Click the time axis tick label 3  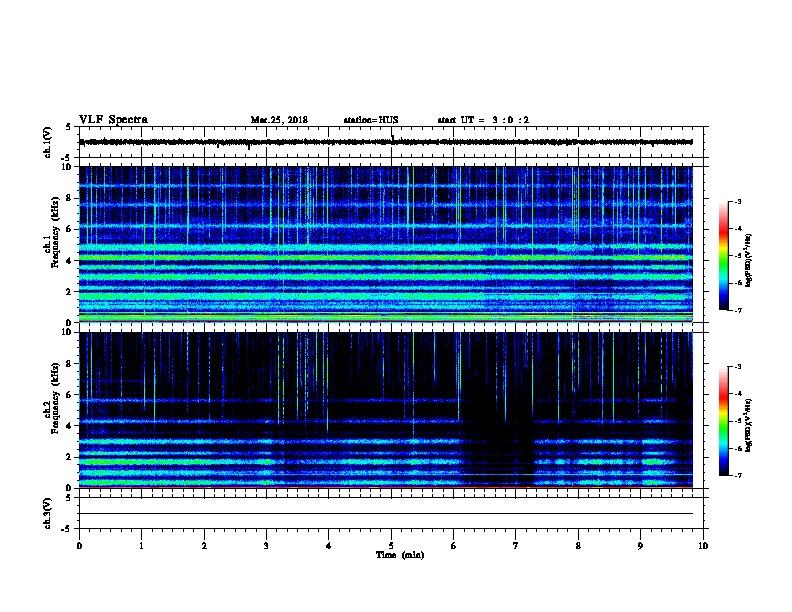point(266,546)
